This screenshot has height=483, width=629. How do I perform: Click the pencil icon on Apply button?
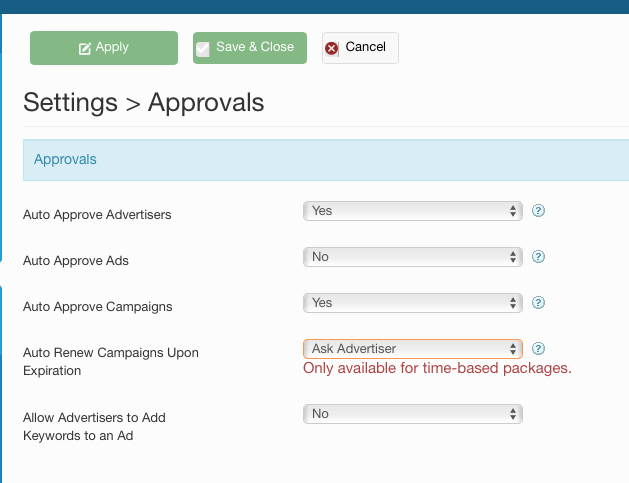[x=85, y=48]
